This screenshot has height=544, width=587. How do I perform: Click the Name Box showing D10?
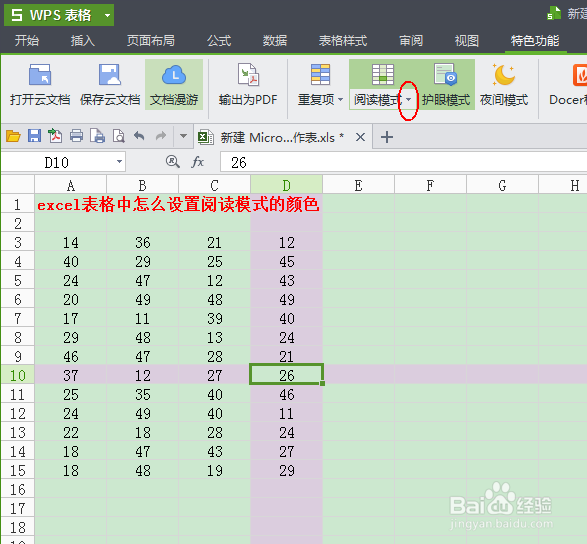pos(57,162)
